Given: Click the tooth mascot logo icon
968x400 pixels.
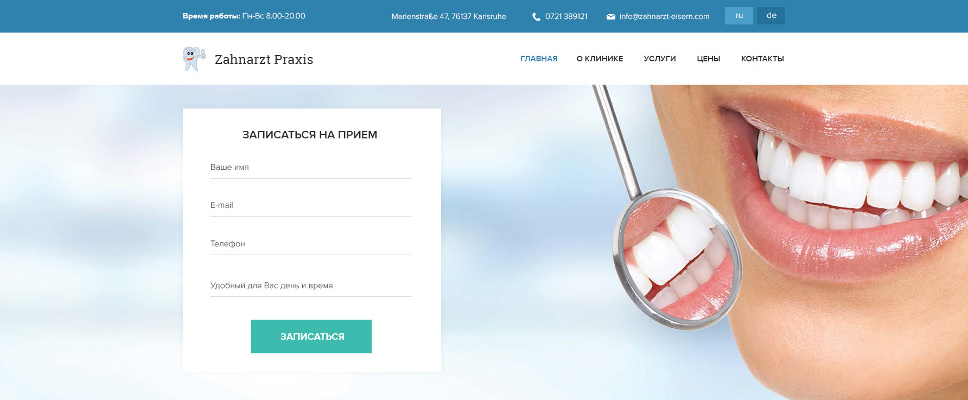Looking at the screenshot, I should tap(192, 59).
